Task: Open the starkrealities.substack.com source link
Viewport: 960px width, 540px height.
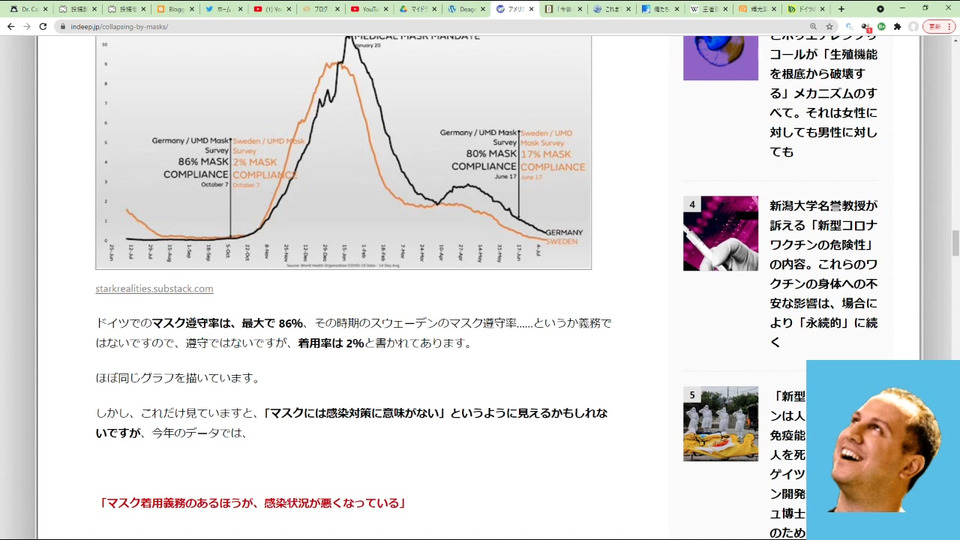Action: pyautogui.click(x=154, y=288)
